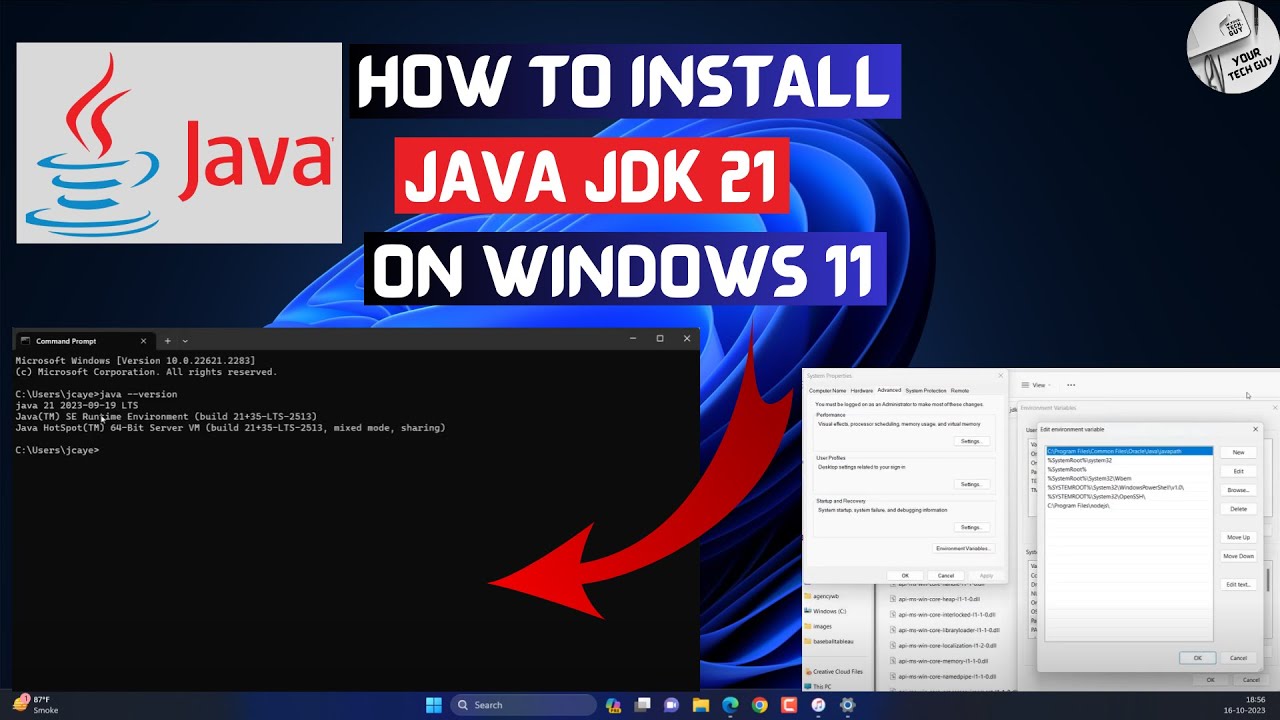The height and width of the screenshot is (720, 1280).
Task: Select the System32\OpenSSH path entry
Action: 1129,496
